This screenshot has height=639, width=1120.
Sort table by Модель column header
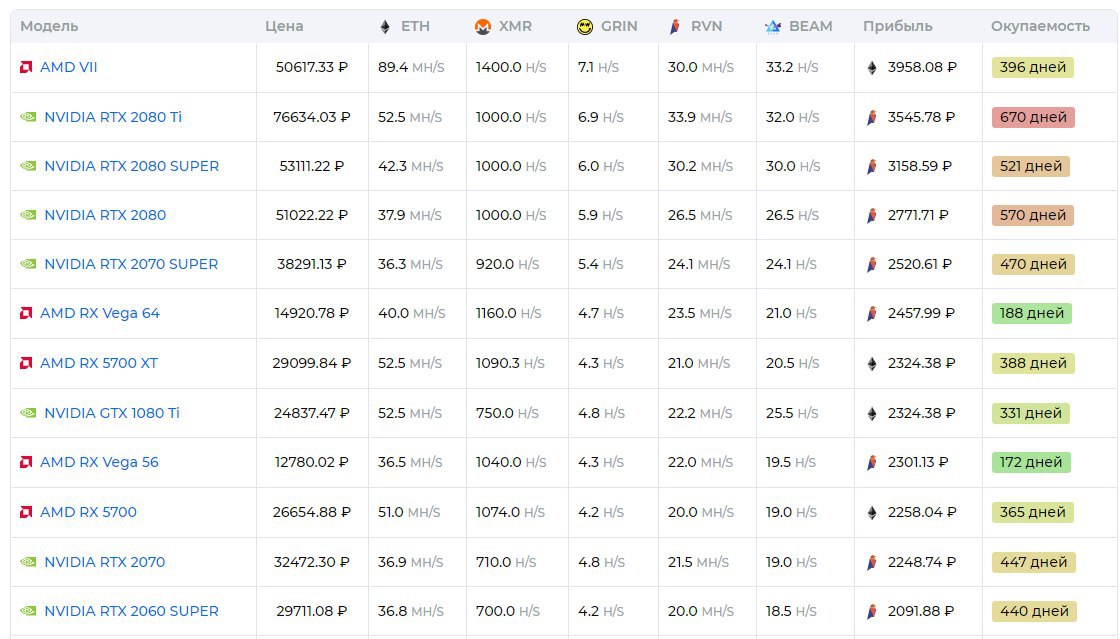coord(49,26)
